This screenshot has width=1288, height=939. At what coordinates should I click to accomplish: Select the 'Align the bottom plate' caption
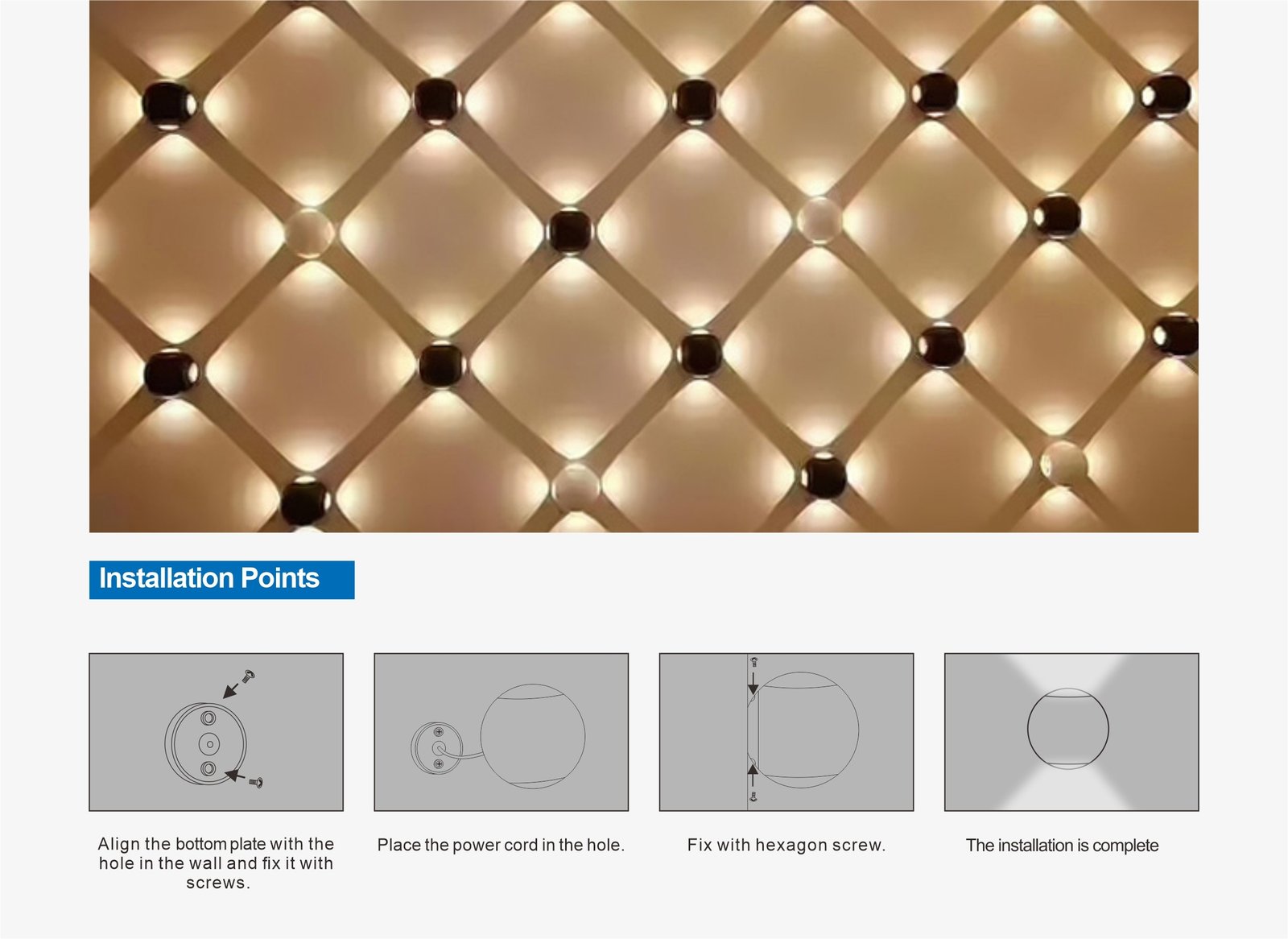pos(216,863)
